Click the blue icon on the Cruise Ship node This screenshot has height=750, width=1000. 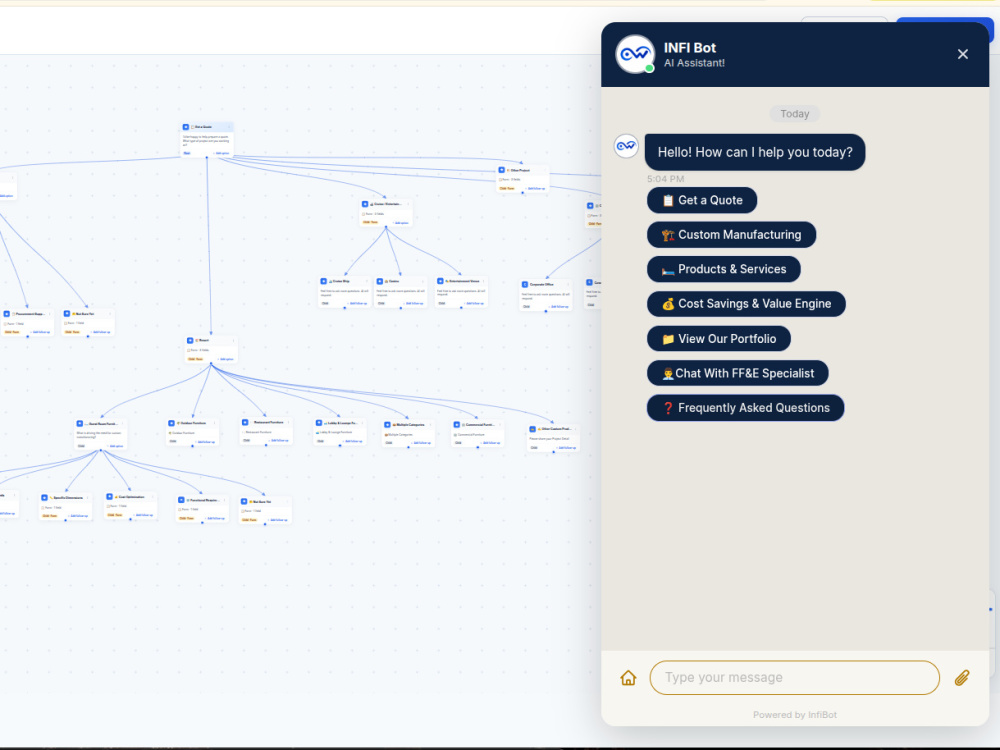click(x=324, y=281)
